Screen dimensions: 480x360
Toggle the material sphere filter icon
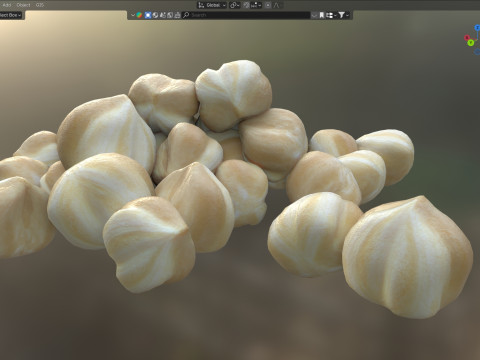pos(155,15)
